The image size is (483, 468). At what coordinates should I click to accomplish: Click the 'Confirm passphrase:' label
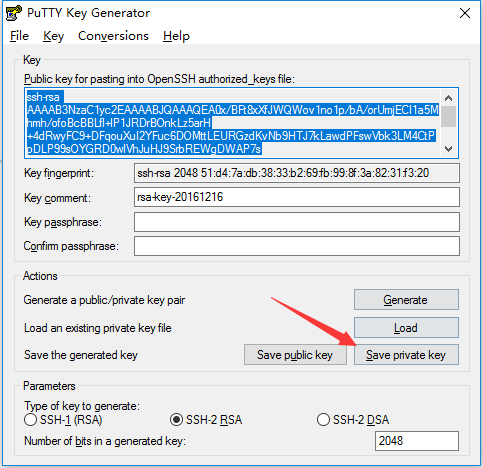[x=71, y=246]
